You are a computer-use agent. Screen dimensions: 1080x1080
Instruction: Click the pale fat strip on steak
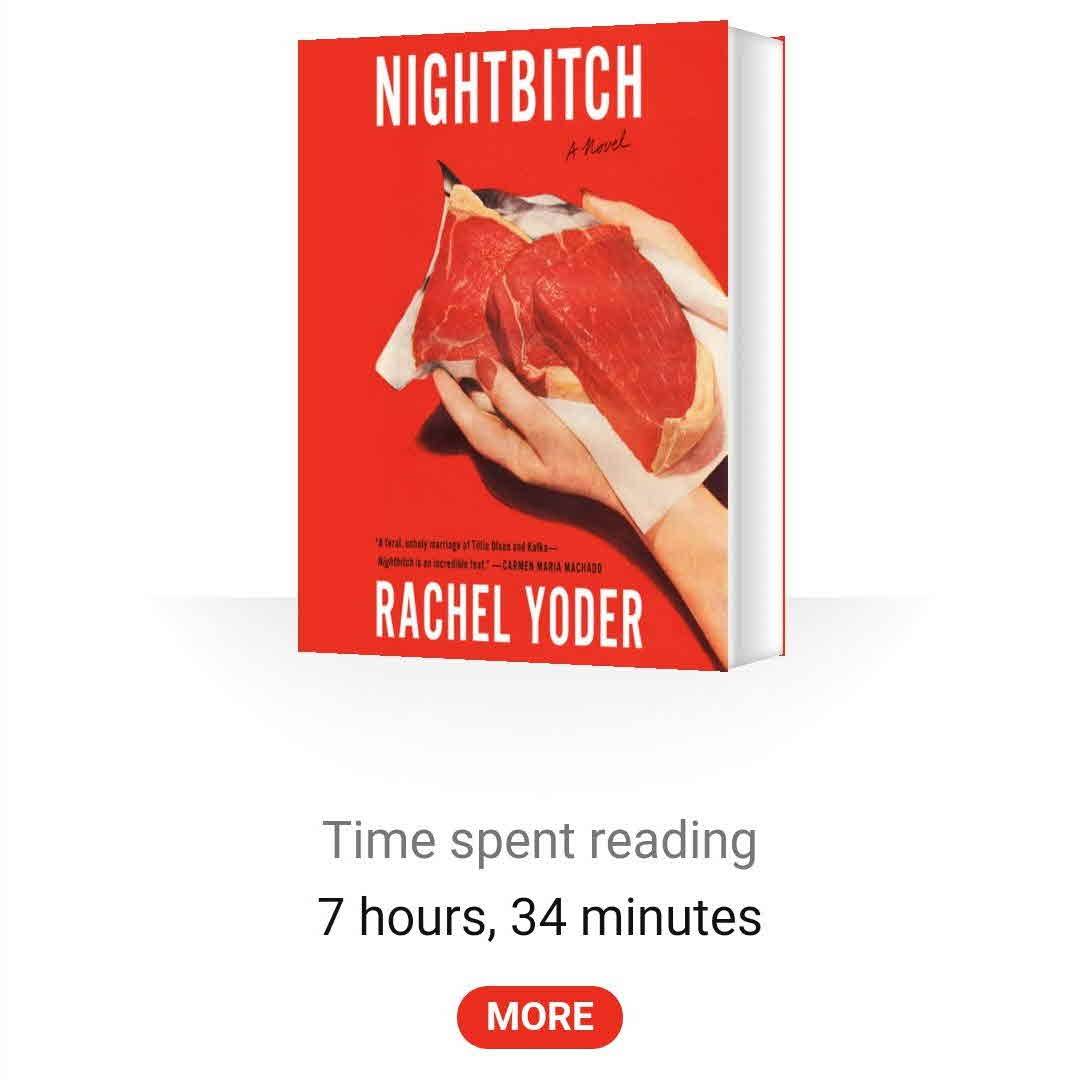click(689, 427)
